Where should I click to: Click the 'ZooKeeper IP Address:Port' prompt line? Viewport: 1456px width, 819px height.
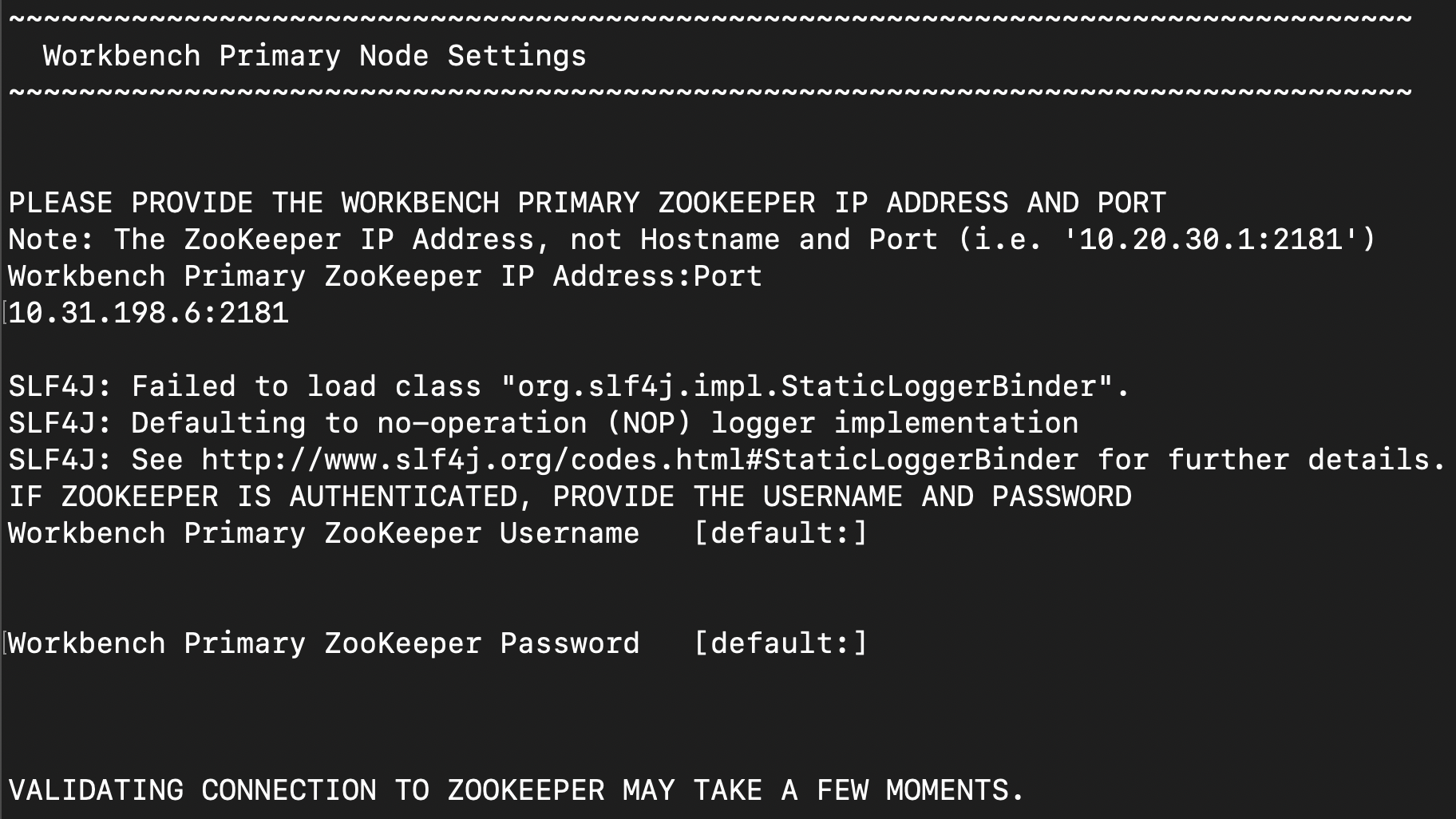385,276
